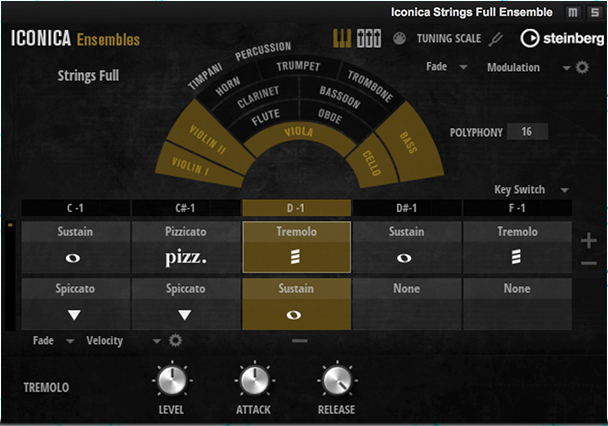The height and width of the screenshot is (426, 608).
Task: Click the MIDI connector icon
Action: [x=399, y=38]
